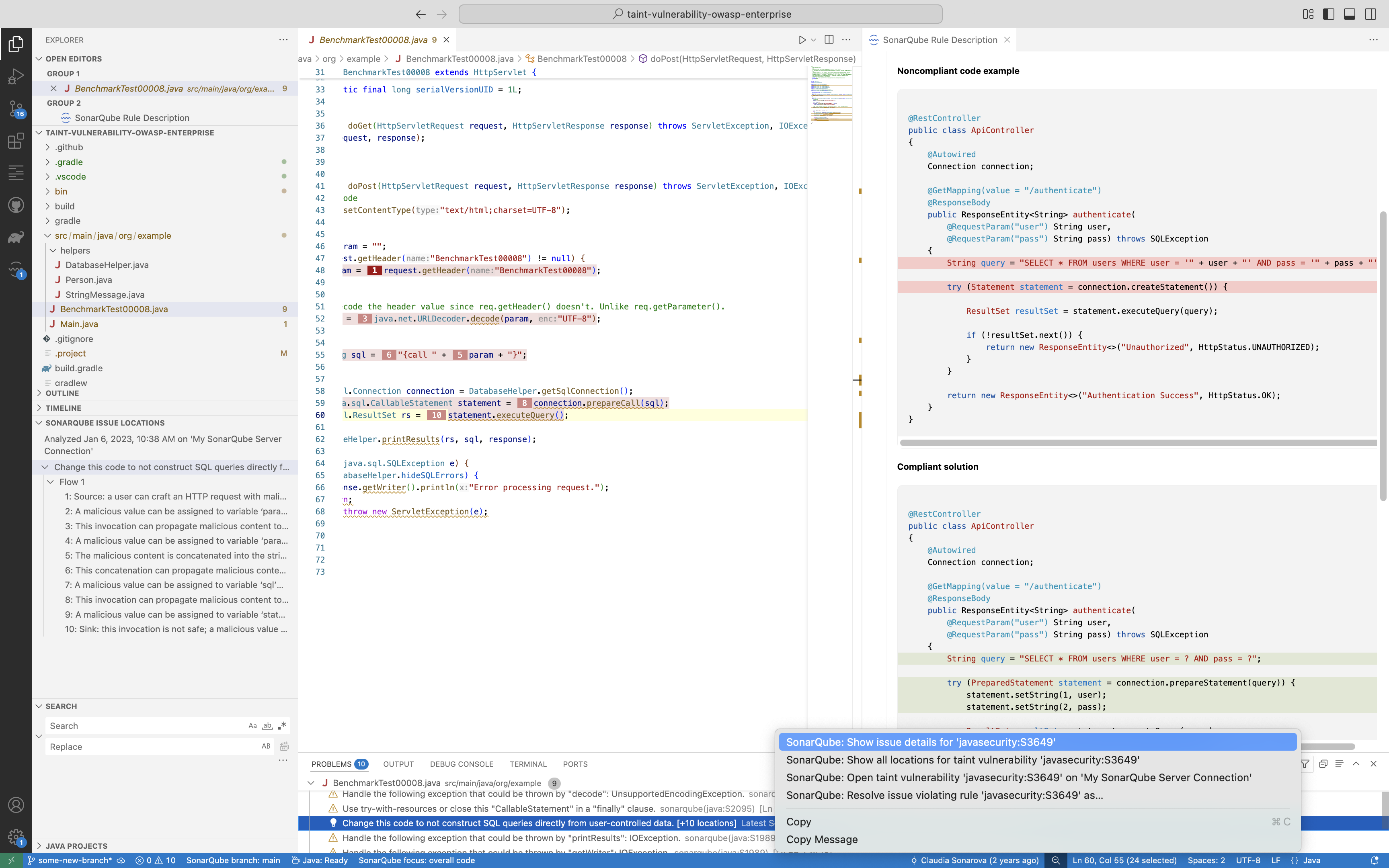Select Show issue details for javasecurity:S3649
1389x868 pixels.
pyautogui.click(x=1038, y=742)
